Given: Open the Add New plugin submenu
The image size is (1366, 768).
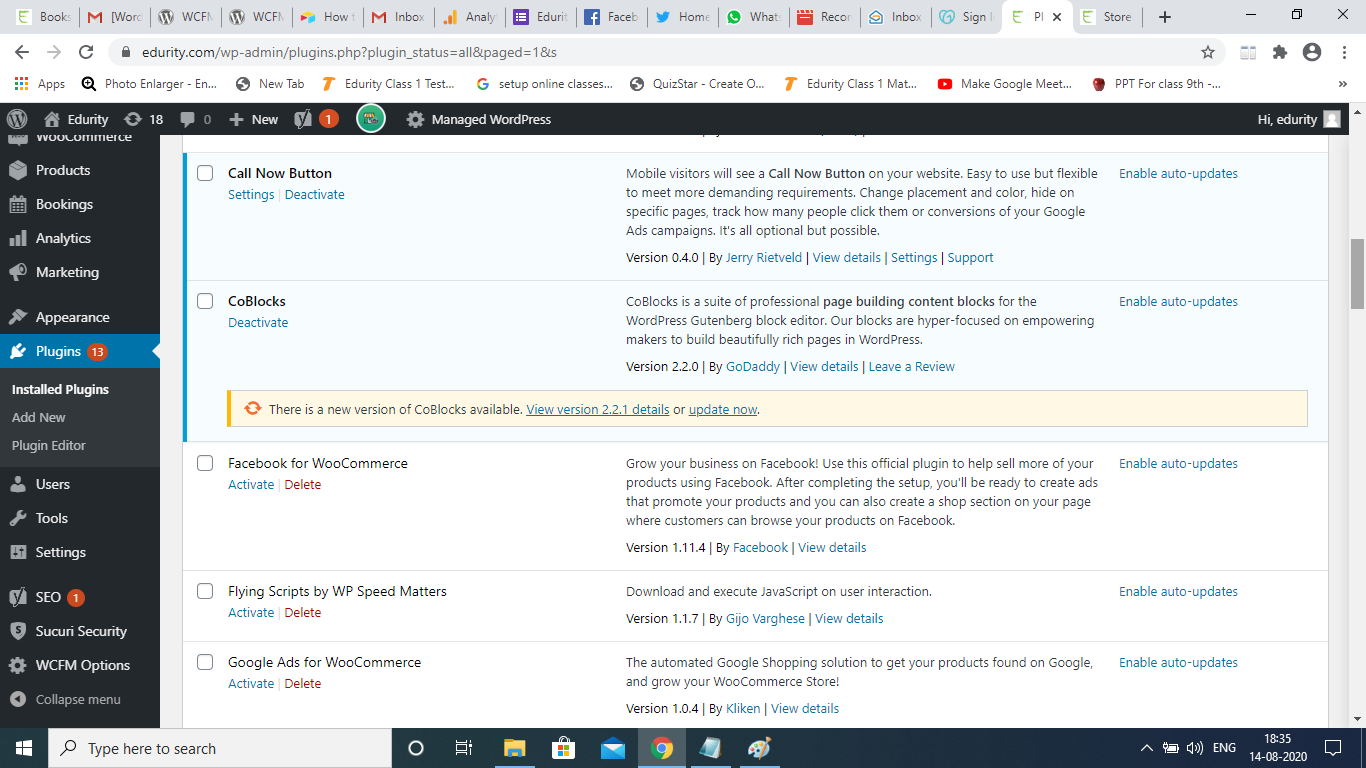Looking at the screenshot, I should 39,417.
